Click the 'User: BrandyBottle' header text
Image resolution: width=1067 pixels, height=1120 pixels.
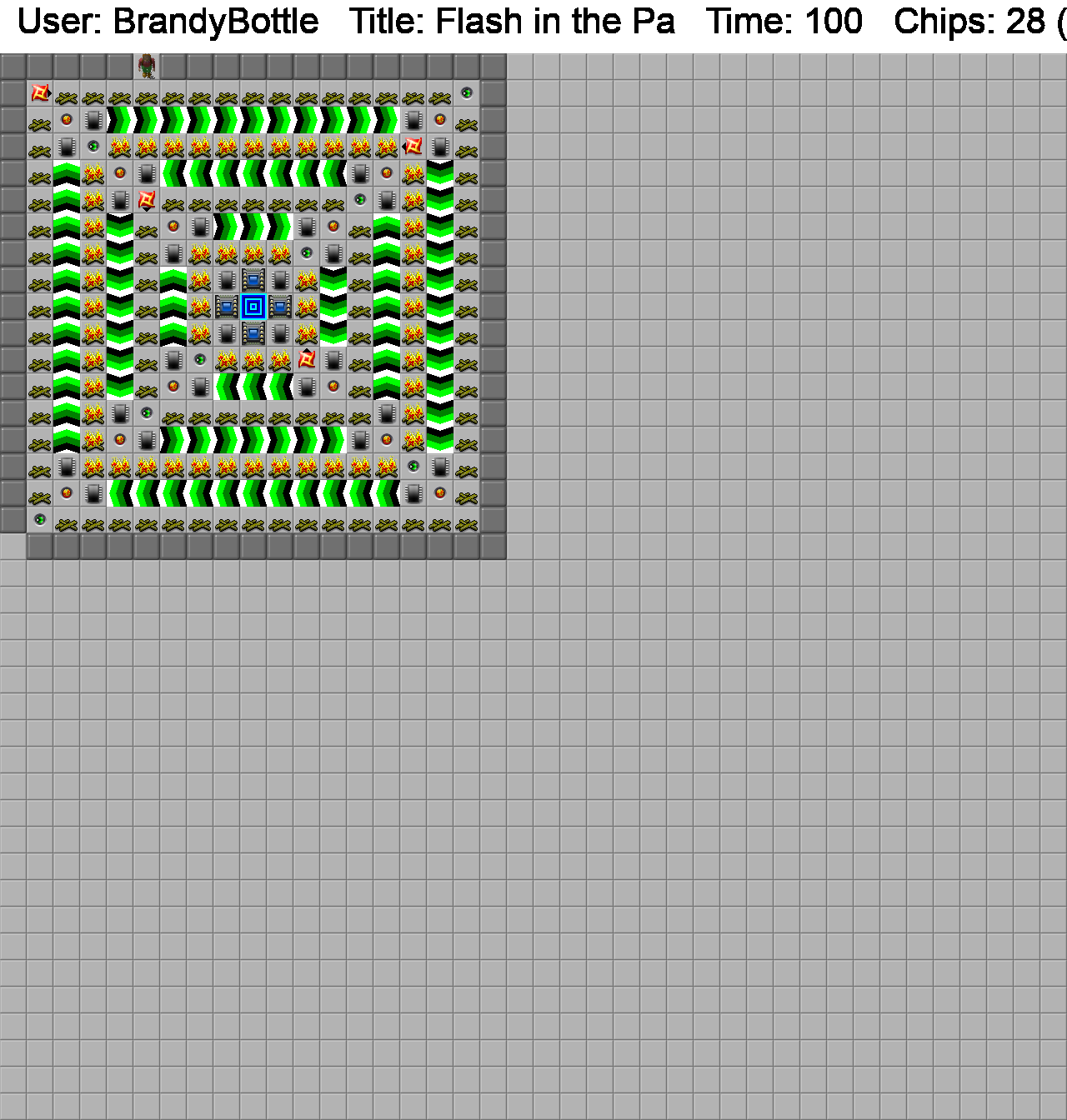pos(168,22)
